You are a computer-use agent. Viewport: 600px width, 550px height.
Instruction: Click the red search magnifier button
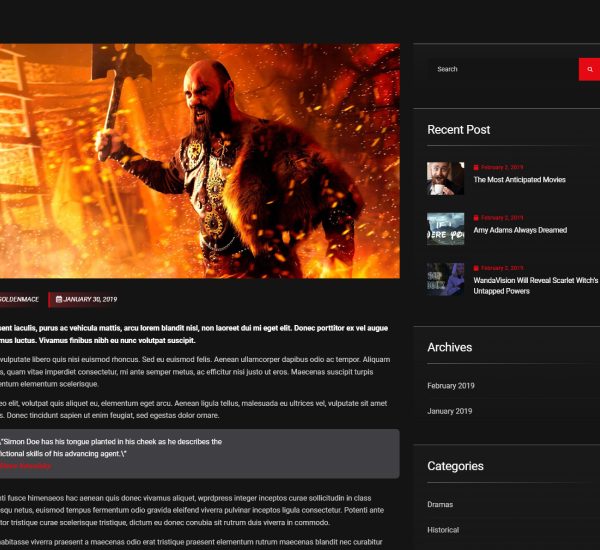pos(589,69)
